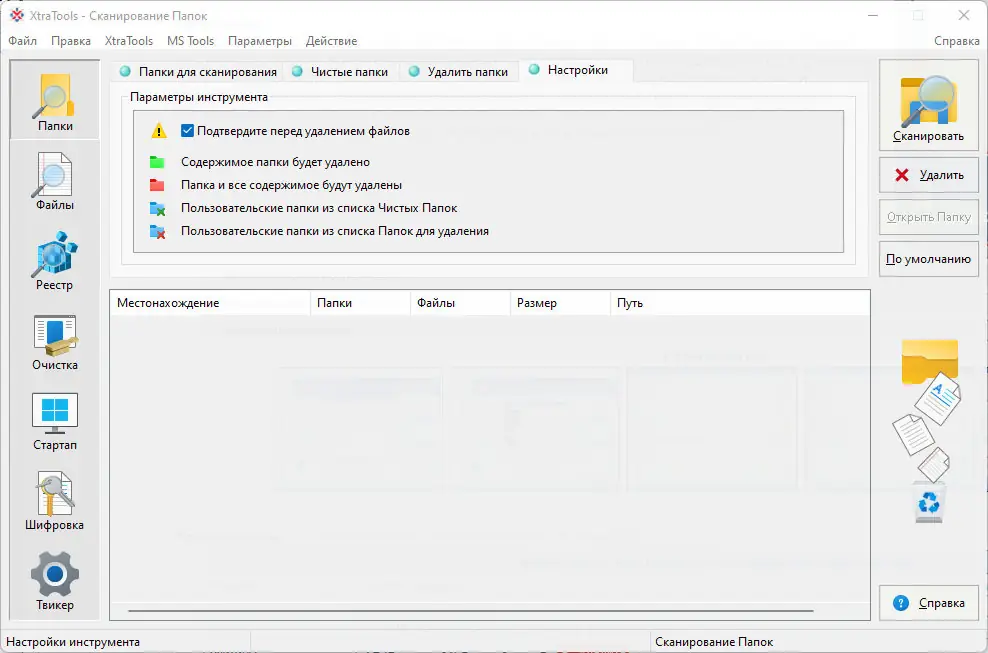988x653 pixels.
Task: Click status bar text Сканирование Папок
Action: (x=714, y=642)
